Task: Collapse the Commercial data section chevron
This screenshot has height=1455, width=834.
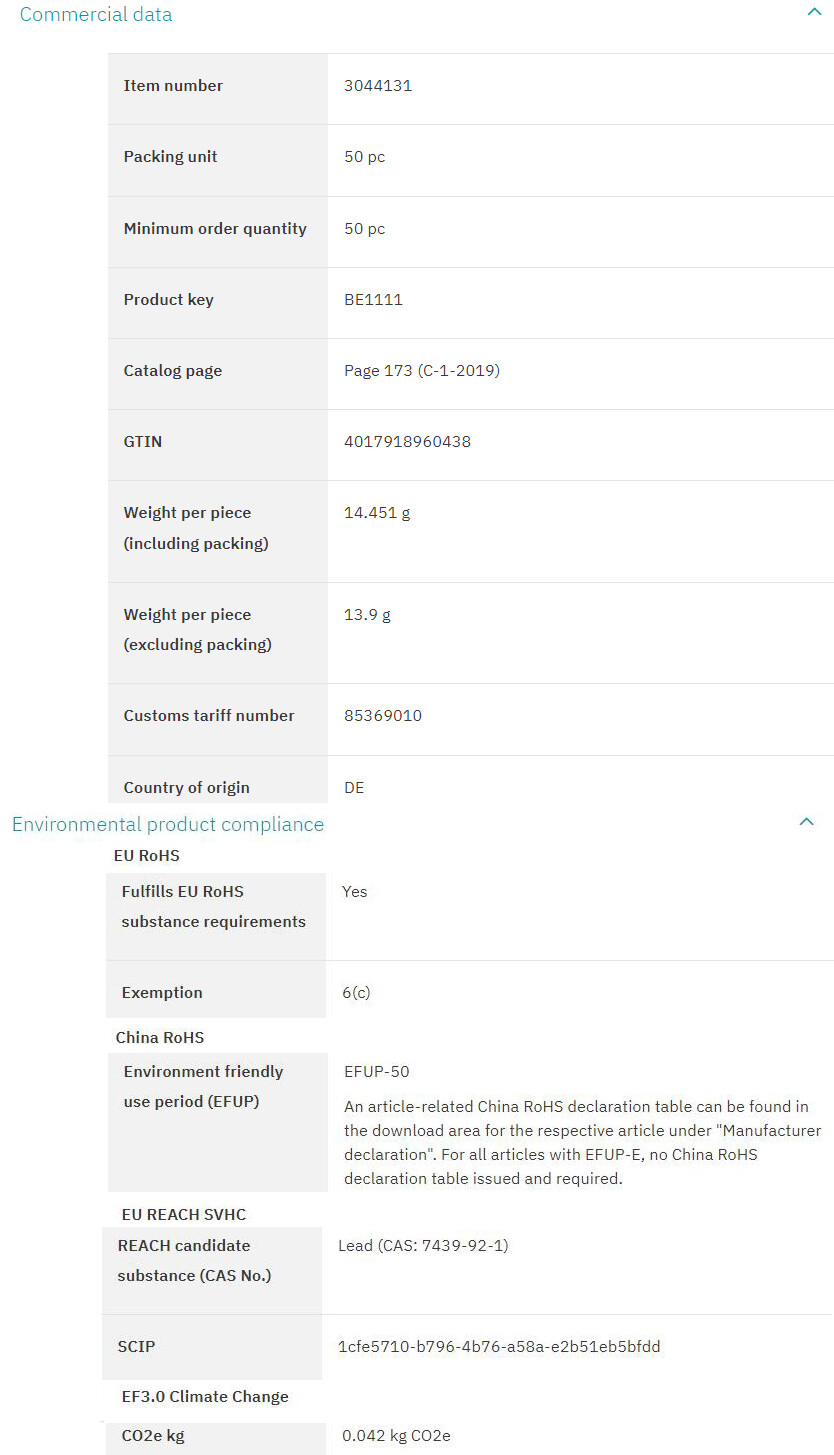Action: [814, 13]
